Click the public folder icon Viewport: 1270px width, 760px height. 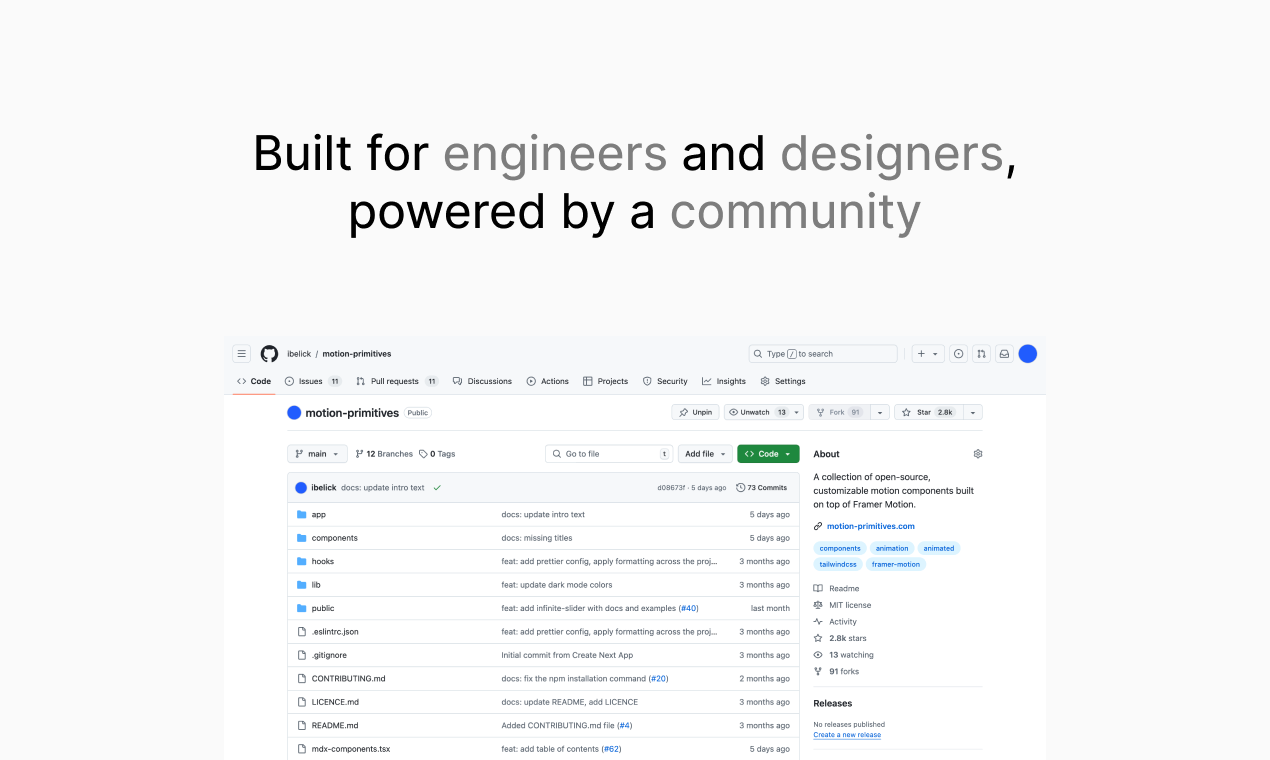(301, 608)
